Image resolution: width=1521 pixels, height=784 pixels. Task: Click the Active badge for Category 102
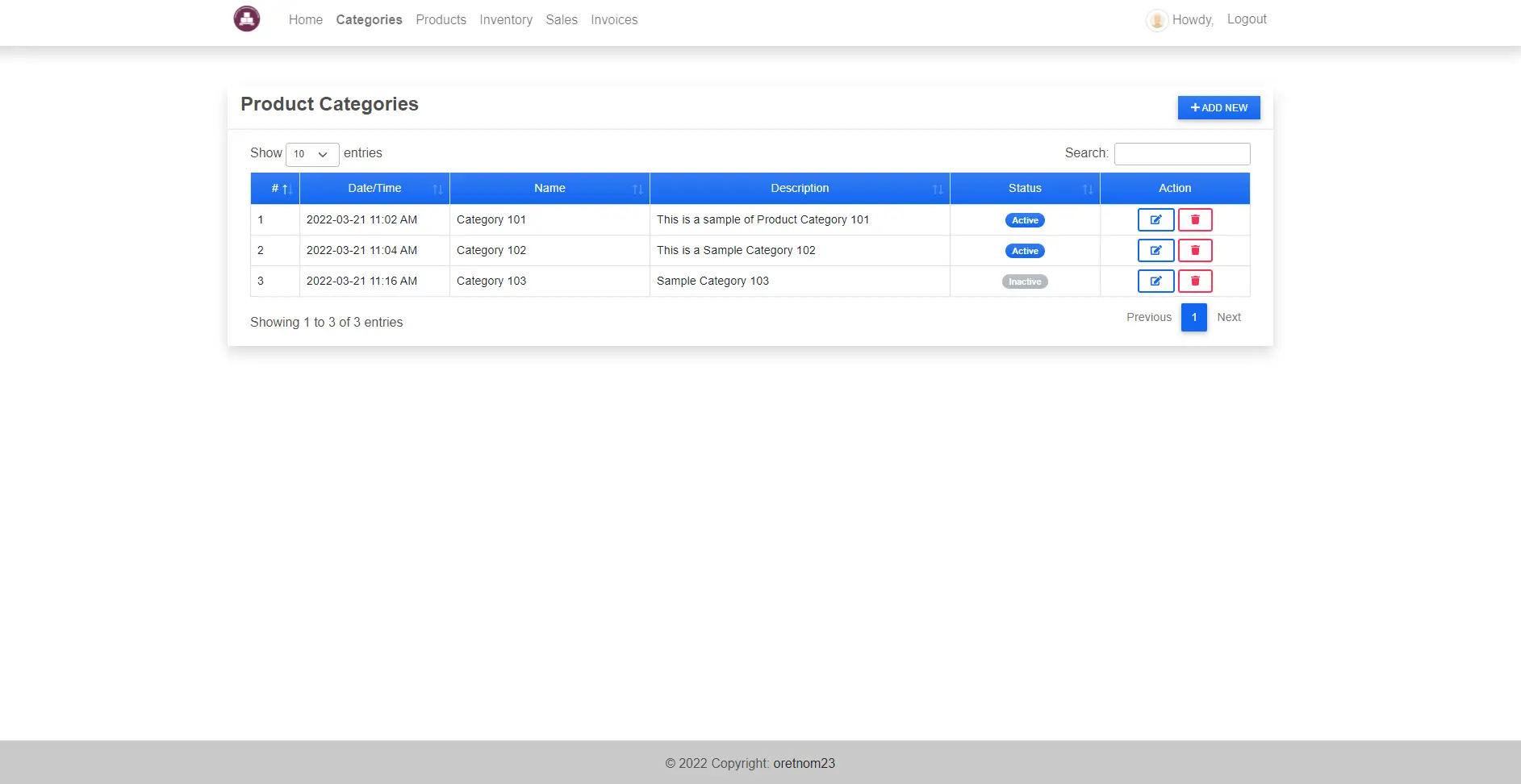1025,251
